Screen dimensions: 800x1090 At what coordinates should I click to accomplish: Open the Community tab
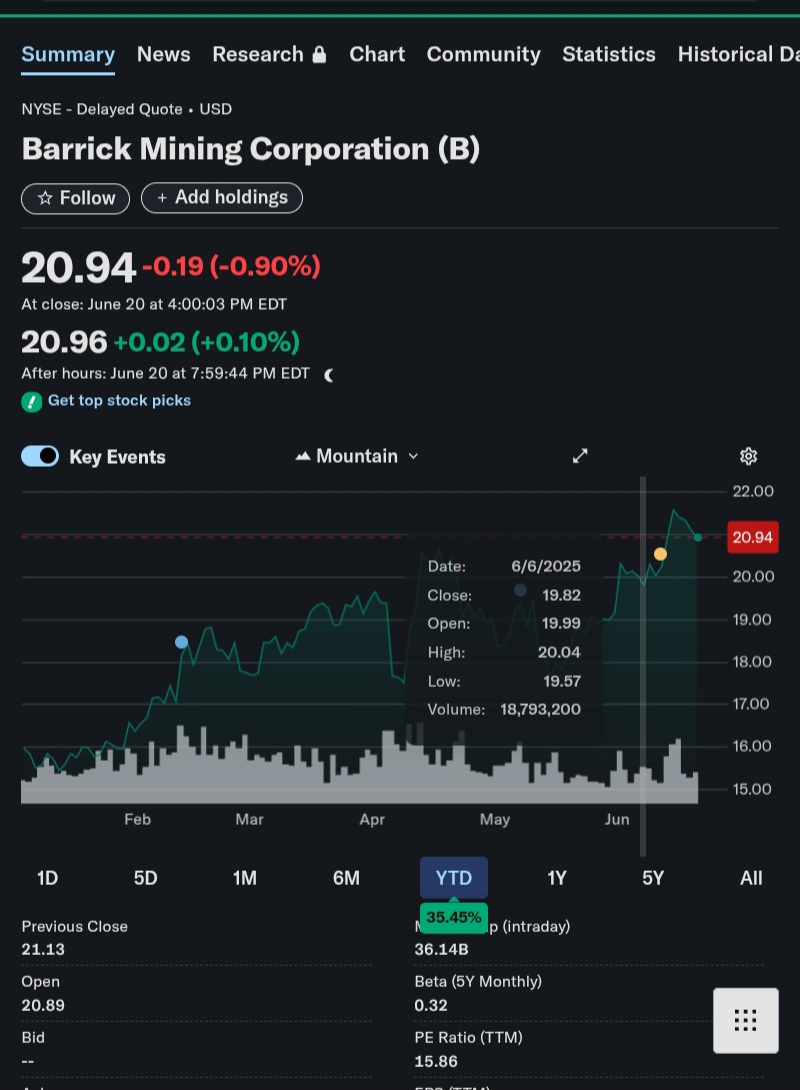[x=483, y=54]
